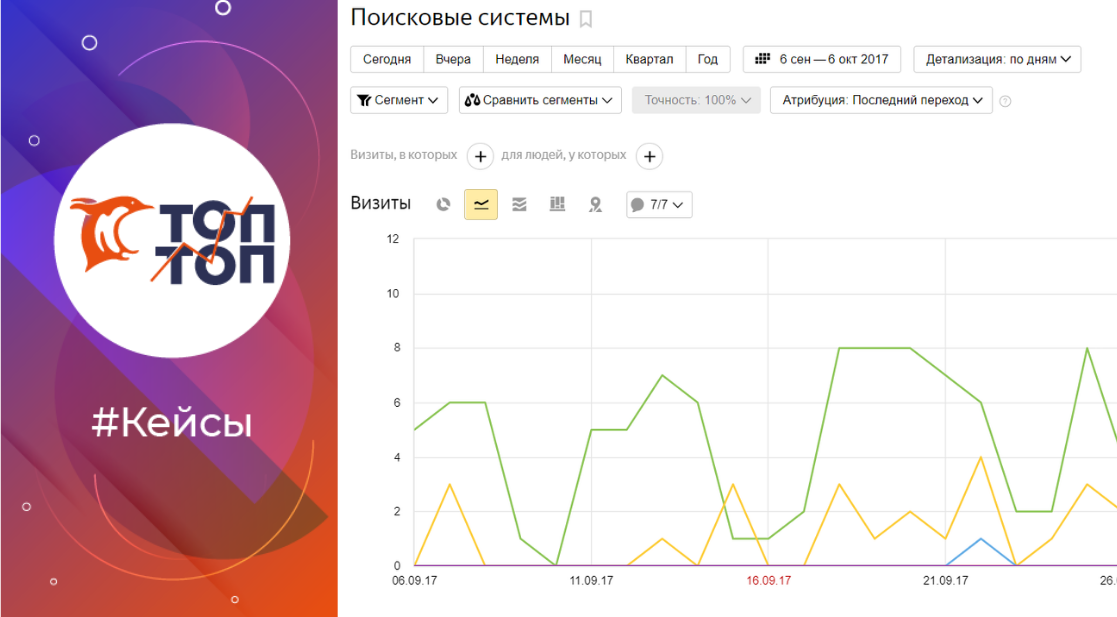Open date range 6 сен — 6 окт 2017
Screen dimensions: 1117x617
point(821,59)
